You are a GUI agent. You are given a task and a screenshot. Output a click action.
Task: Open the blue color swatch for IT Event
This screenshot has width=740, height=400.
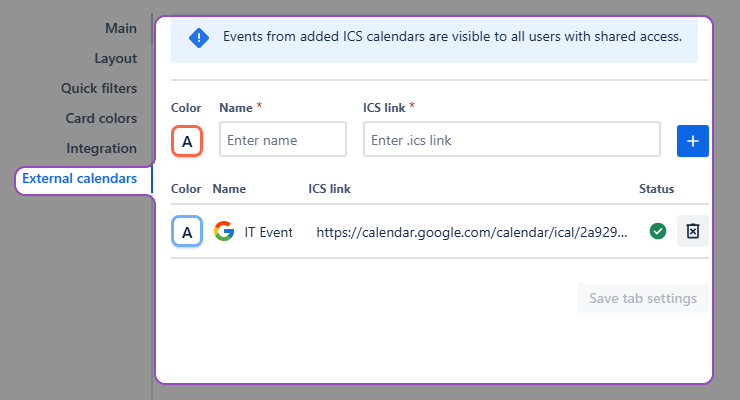(x=187, y=232)
